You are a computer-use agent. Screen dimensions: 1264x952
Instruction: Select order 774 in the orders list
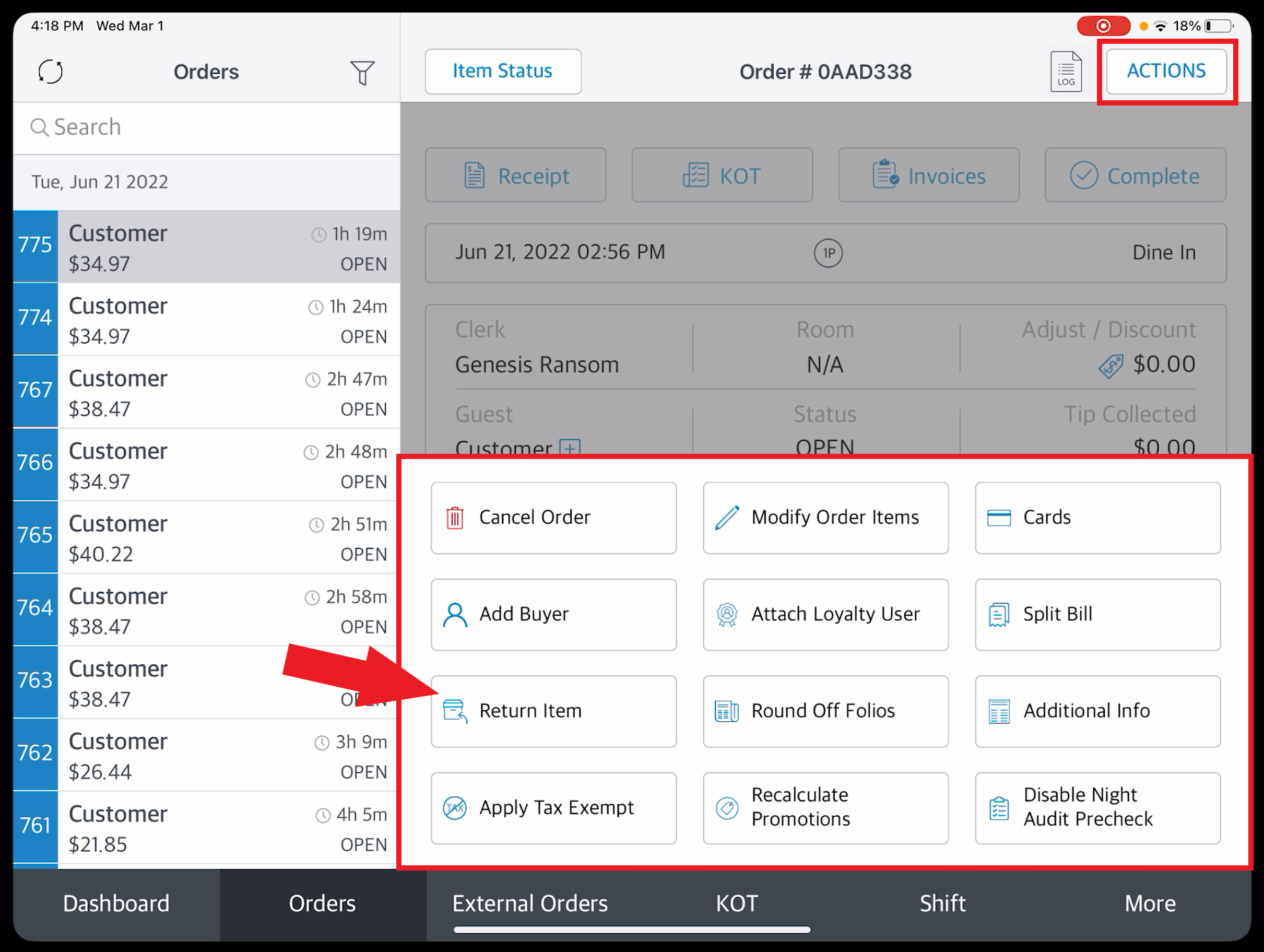click(x=206, y=320)
